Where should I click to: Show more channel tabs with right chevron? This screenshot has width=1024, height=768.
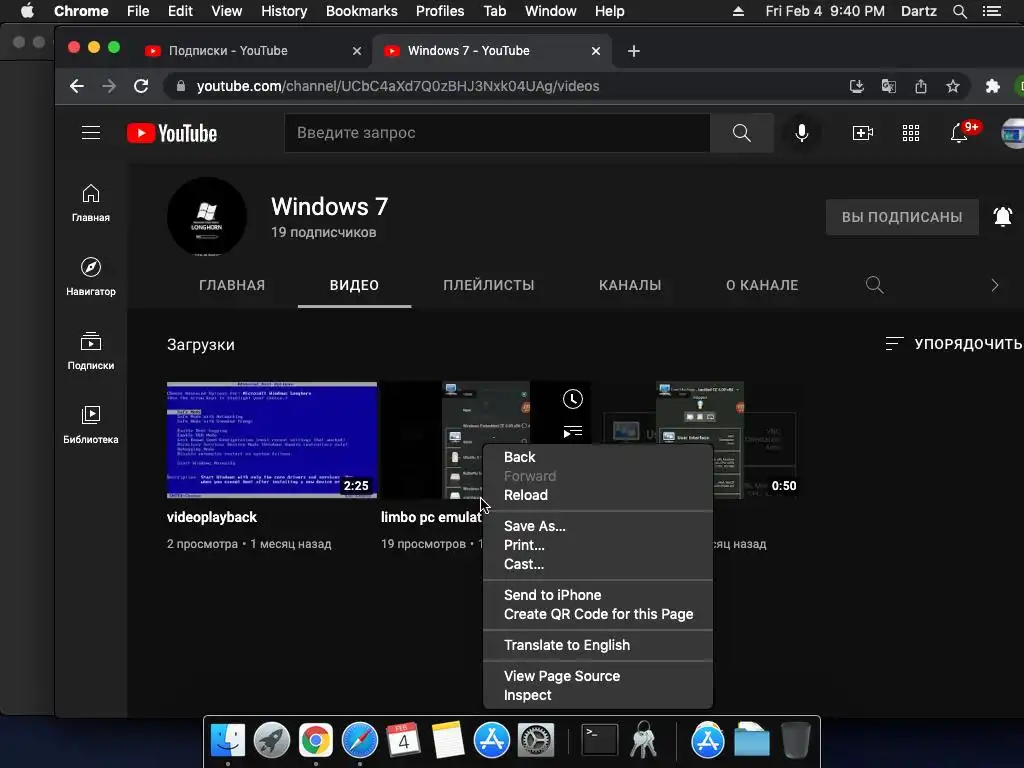click(995, 285)
